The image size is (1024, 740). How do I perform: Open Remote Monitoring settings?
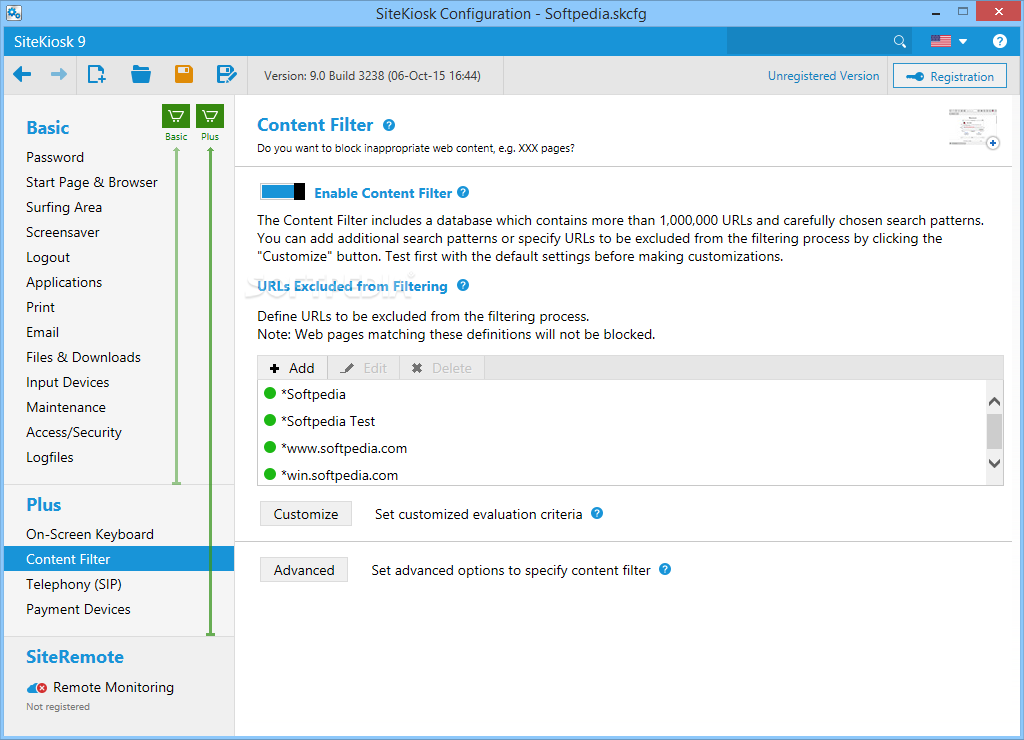(x=113, y=688)
